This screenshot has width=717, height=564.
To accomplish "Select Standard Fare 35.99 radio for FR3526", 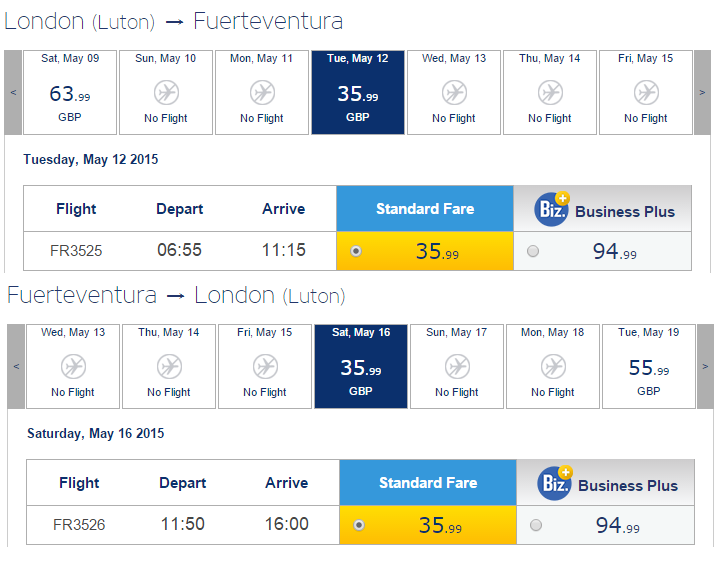I will (x=359, y=525).
